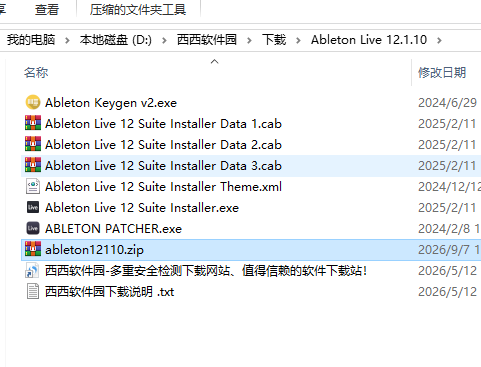
Task: Sort files by the 名称 column header
Action: coord(36,72)
